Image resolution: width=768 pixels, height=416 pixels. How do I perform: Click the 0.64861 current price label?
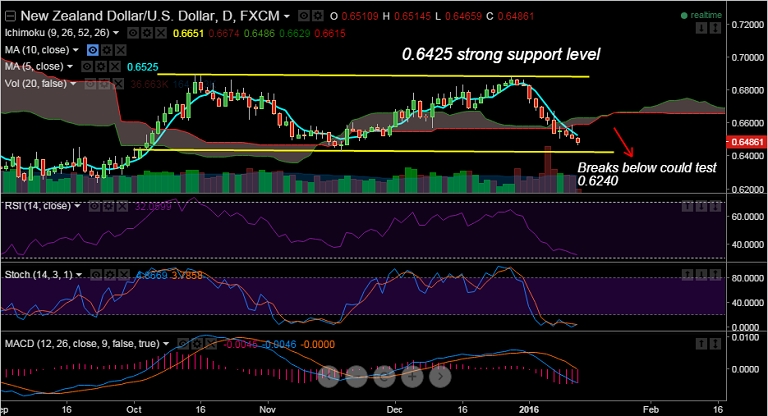point(746,142)
